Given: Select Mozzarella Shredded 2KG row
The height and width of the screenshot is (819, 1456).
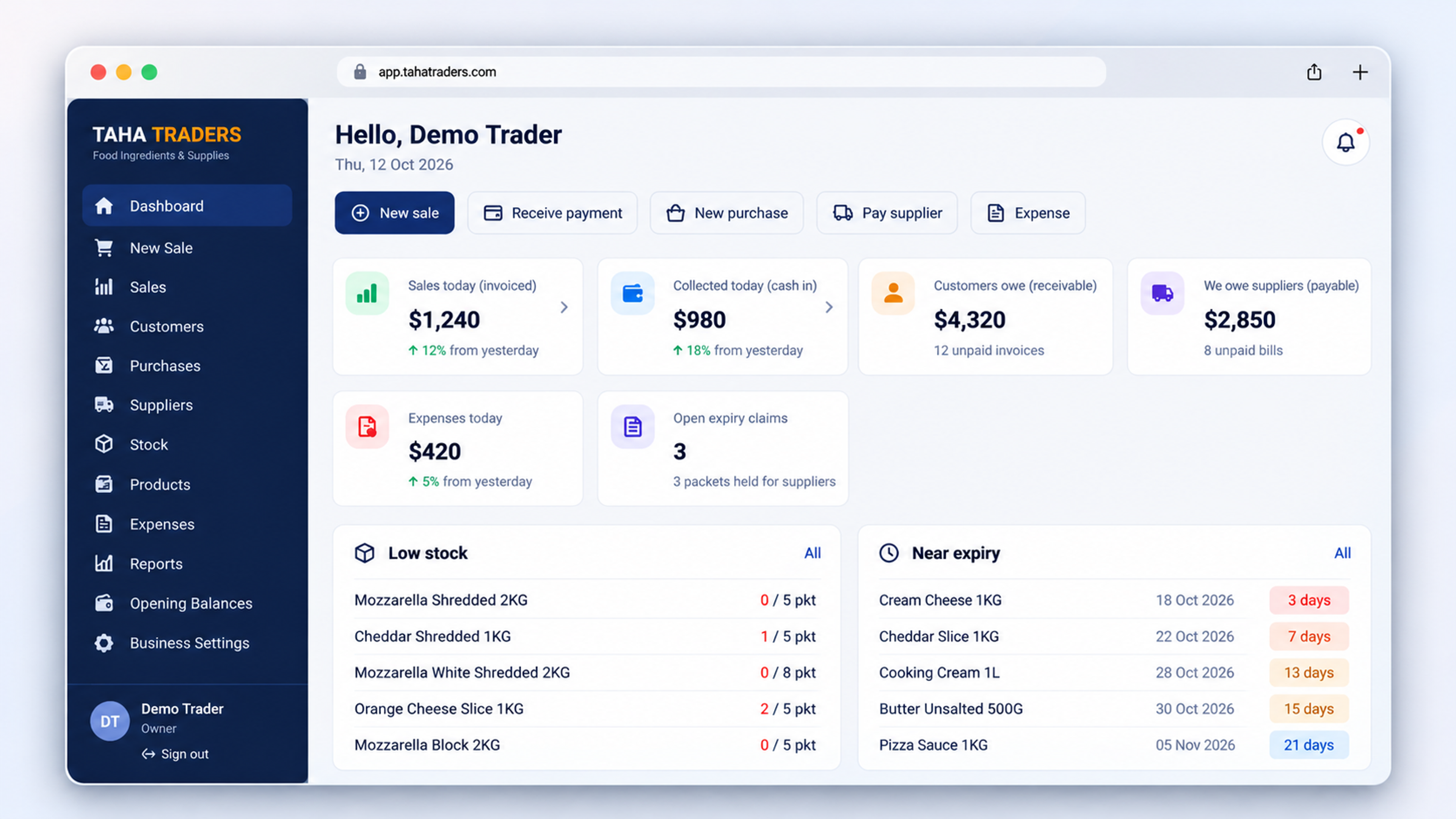Looking at the screenshot, I should (587, 600).
